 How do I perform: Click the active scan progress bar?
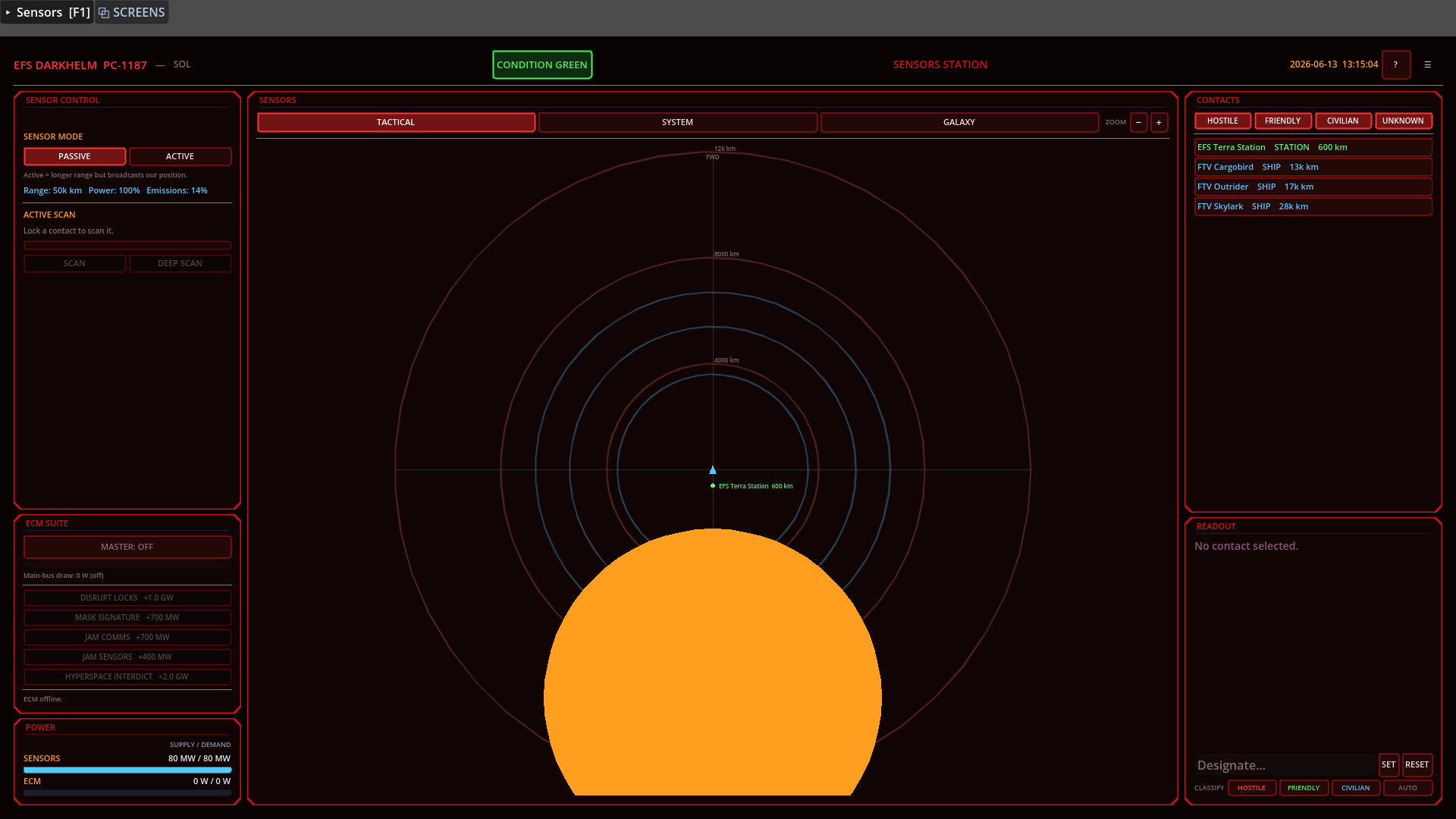(127, 246)
